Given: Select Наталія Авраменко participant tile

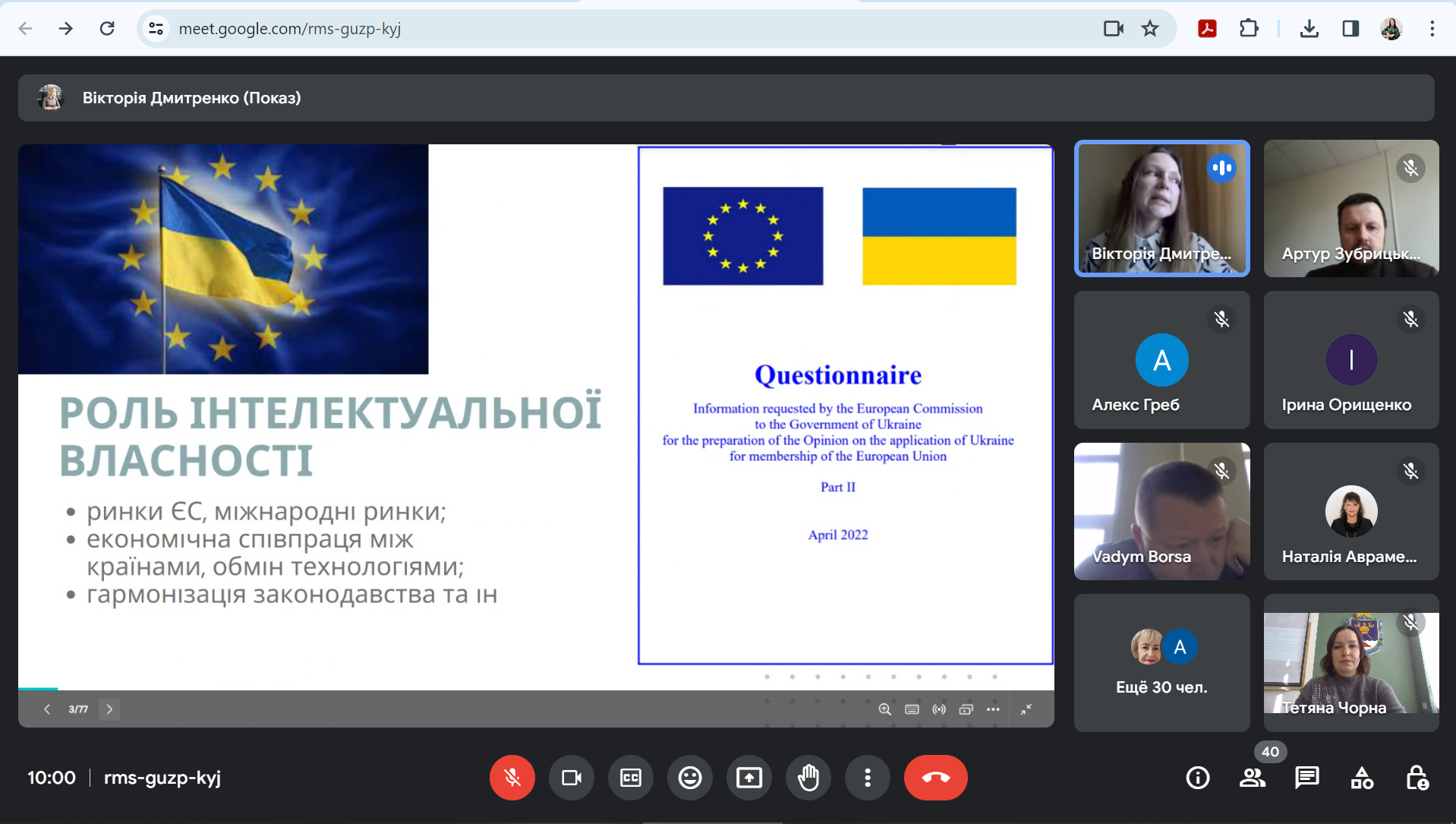Looking at the screenshot, I should [x=1351, y=512].
